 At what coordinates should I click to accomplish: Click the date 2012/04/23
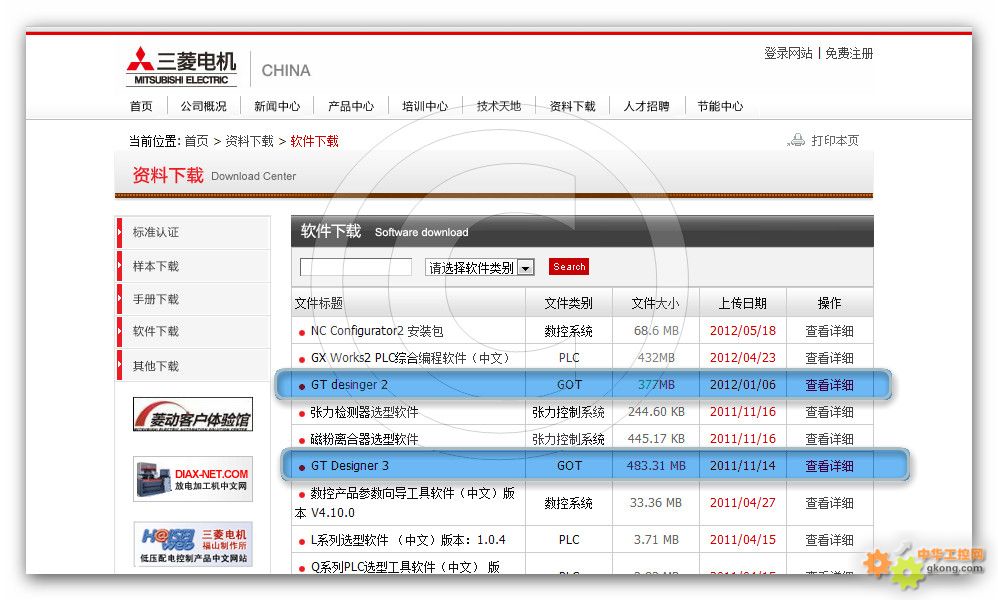click(743, 358)
